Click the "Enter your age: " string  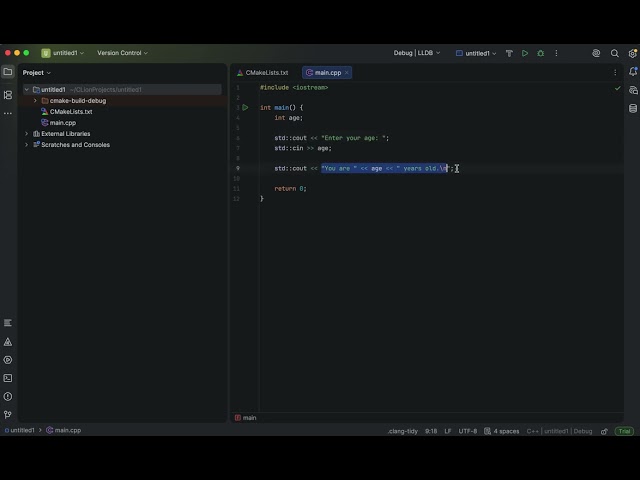tap(353, 138)
